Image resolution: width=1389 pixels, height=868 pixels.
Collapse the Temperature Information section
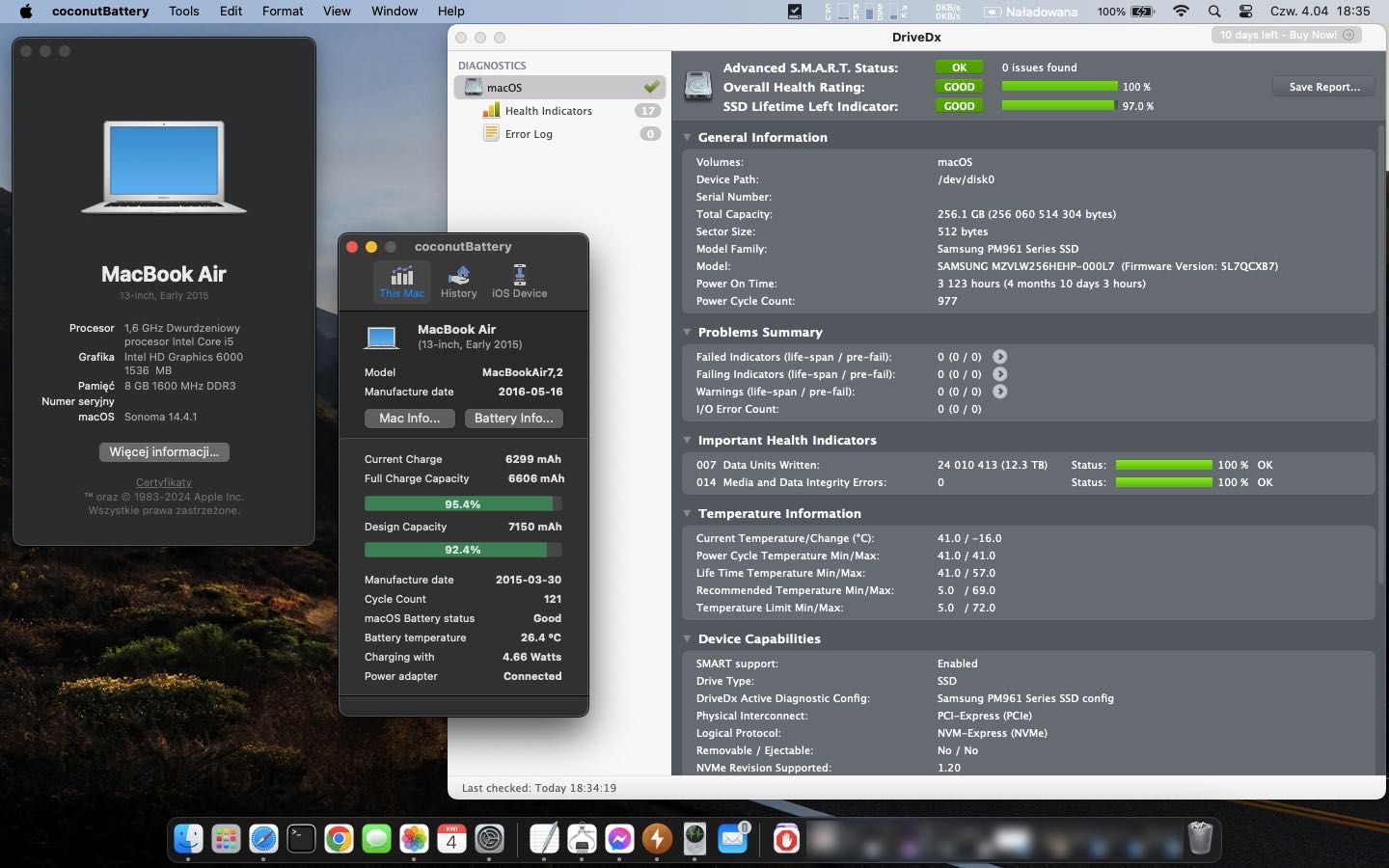(x=687, y=513)
